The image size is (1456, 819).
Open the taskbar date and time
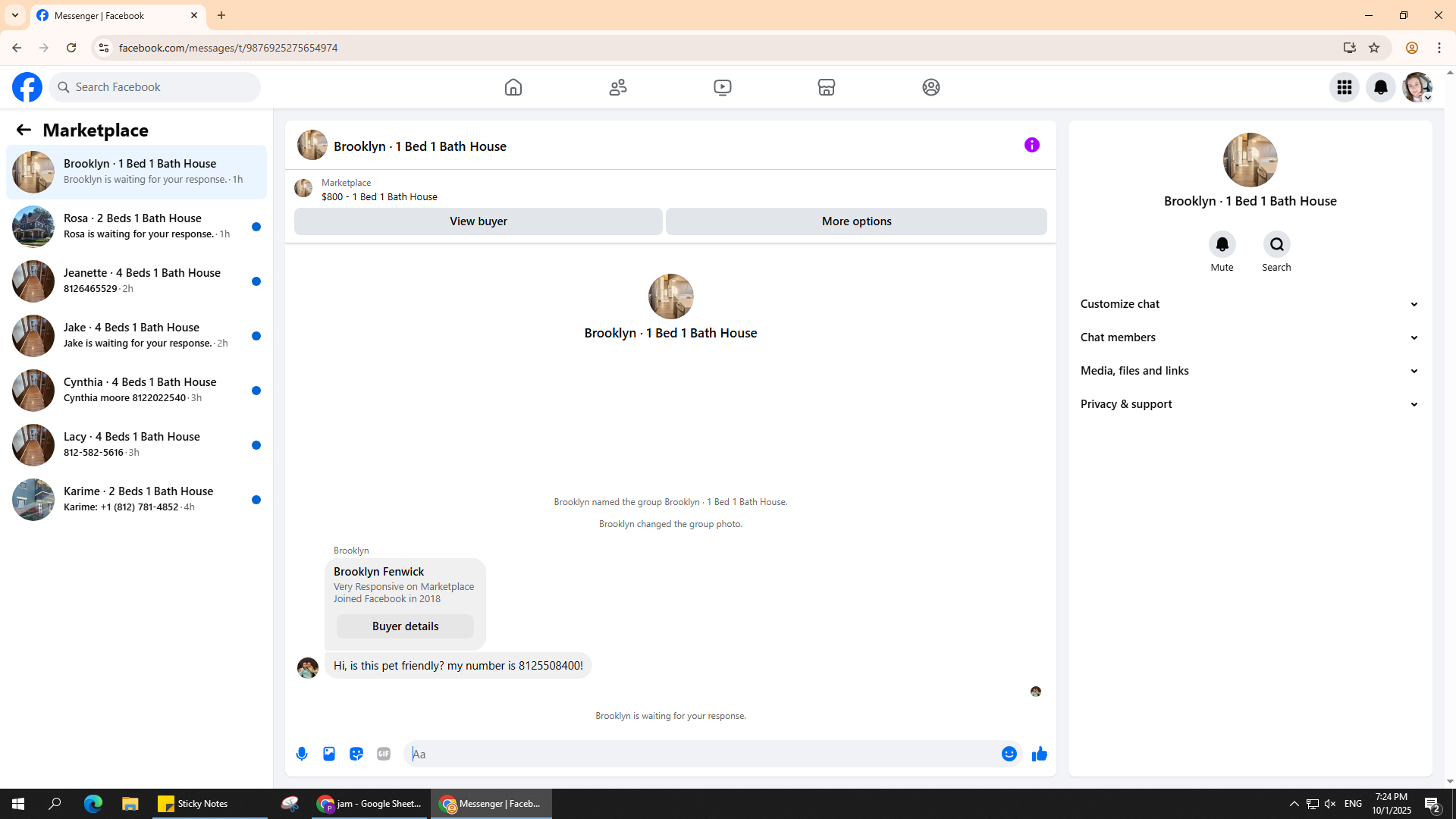tap(1392, 804)
